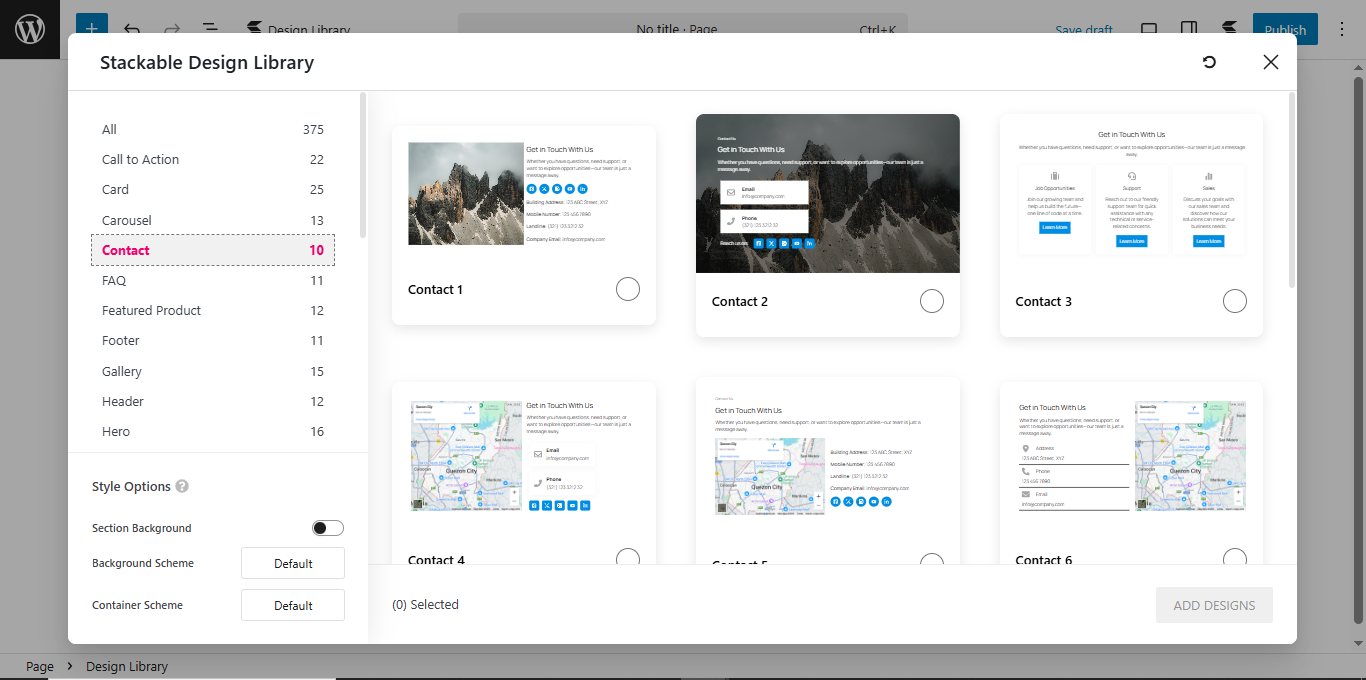Image resolution: width=1366 pixels, height=680 pixels.
Task: Click the Stackable Design Library title
Action: click(207, 62)
